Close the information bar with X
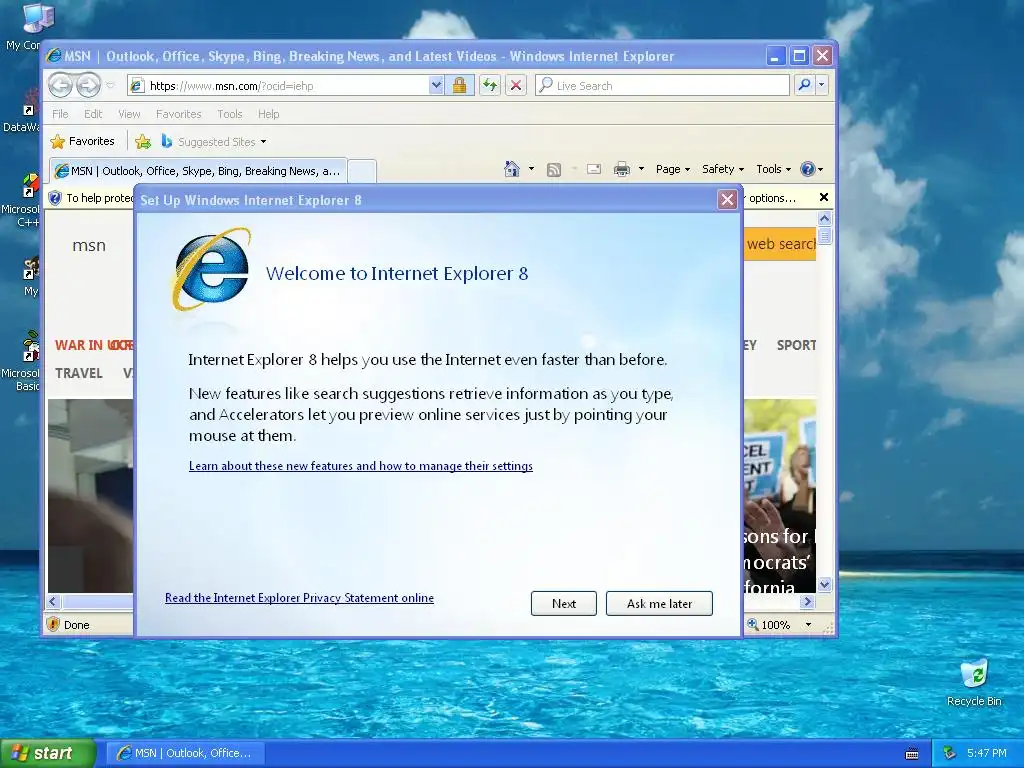The width and height of the screenshot is (1024, 768). tap(824, 197)
